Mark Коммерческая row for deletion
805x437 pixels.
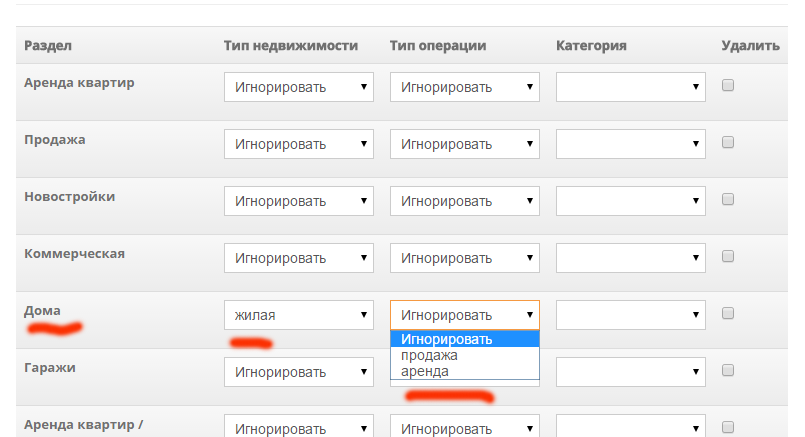pyautogui.click(x=727, y=256)
